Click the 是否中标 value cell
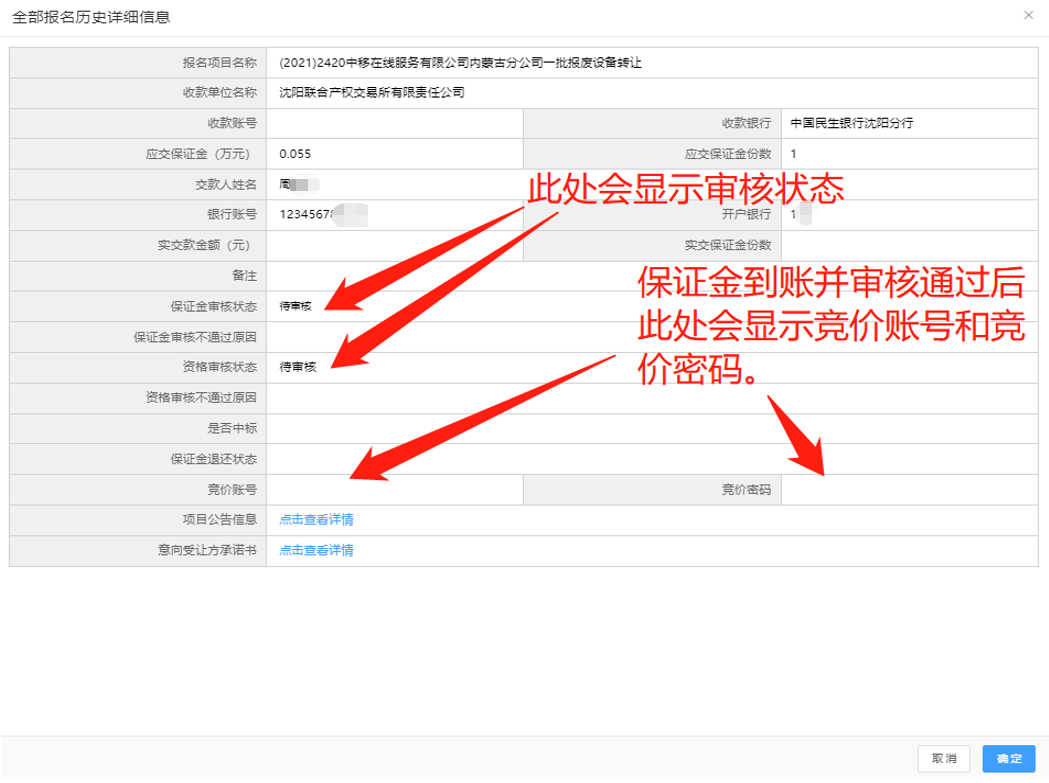 pos(650,429)
